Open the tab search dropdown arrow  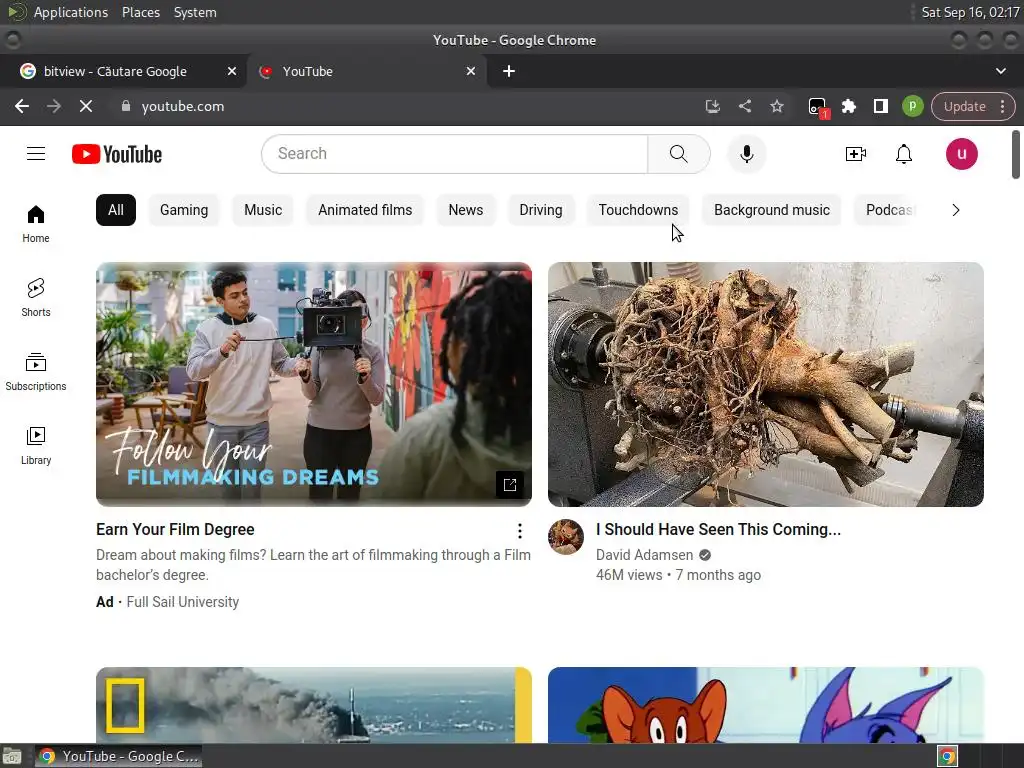point(1000,71)
